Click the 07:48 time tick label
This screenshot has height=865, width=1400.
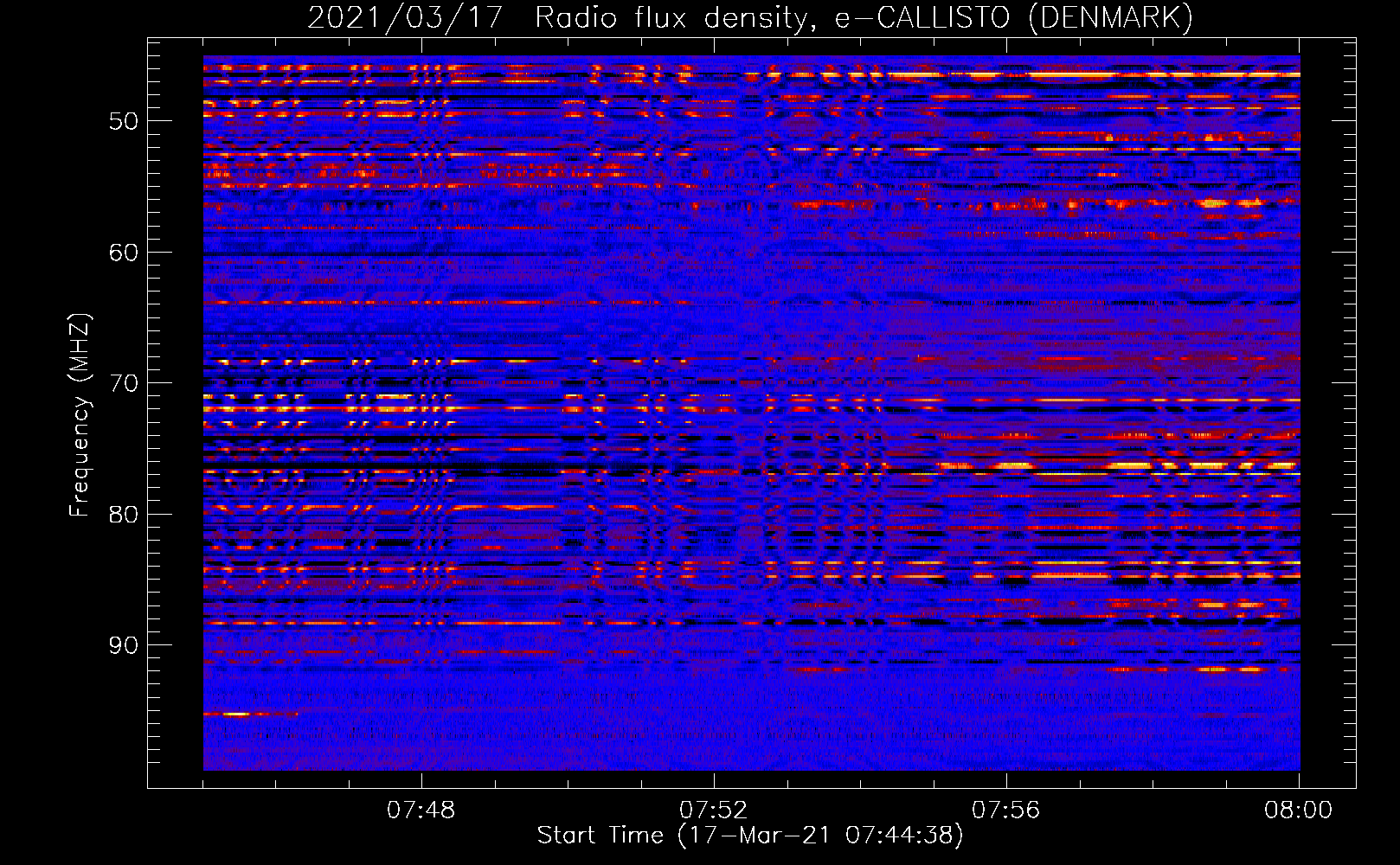(x=421, y=811)
